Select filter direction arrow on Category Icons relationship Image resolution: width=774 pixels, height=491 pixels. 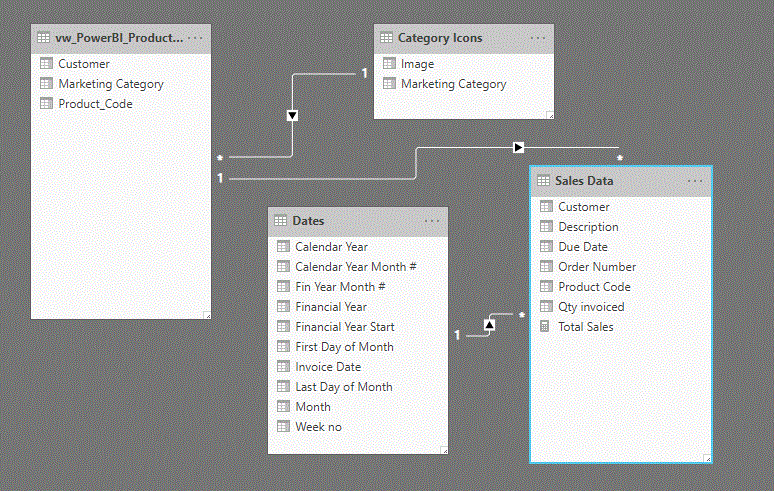(x=292, y=116)
